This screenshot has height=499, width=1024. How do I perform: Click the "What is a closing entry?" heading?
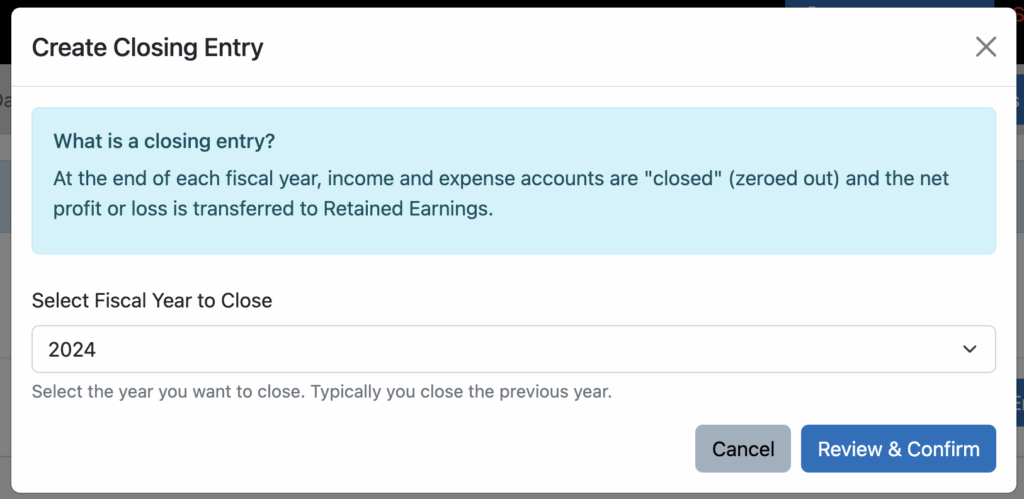pyautogui.click(x=164, y=140)
